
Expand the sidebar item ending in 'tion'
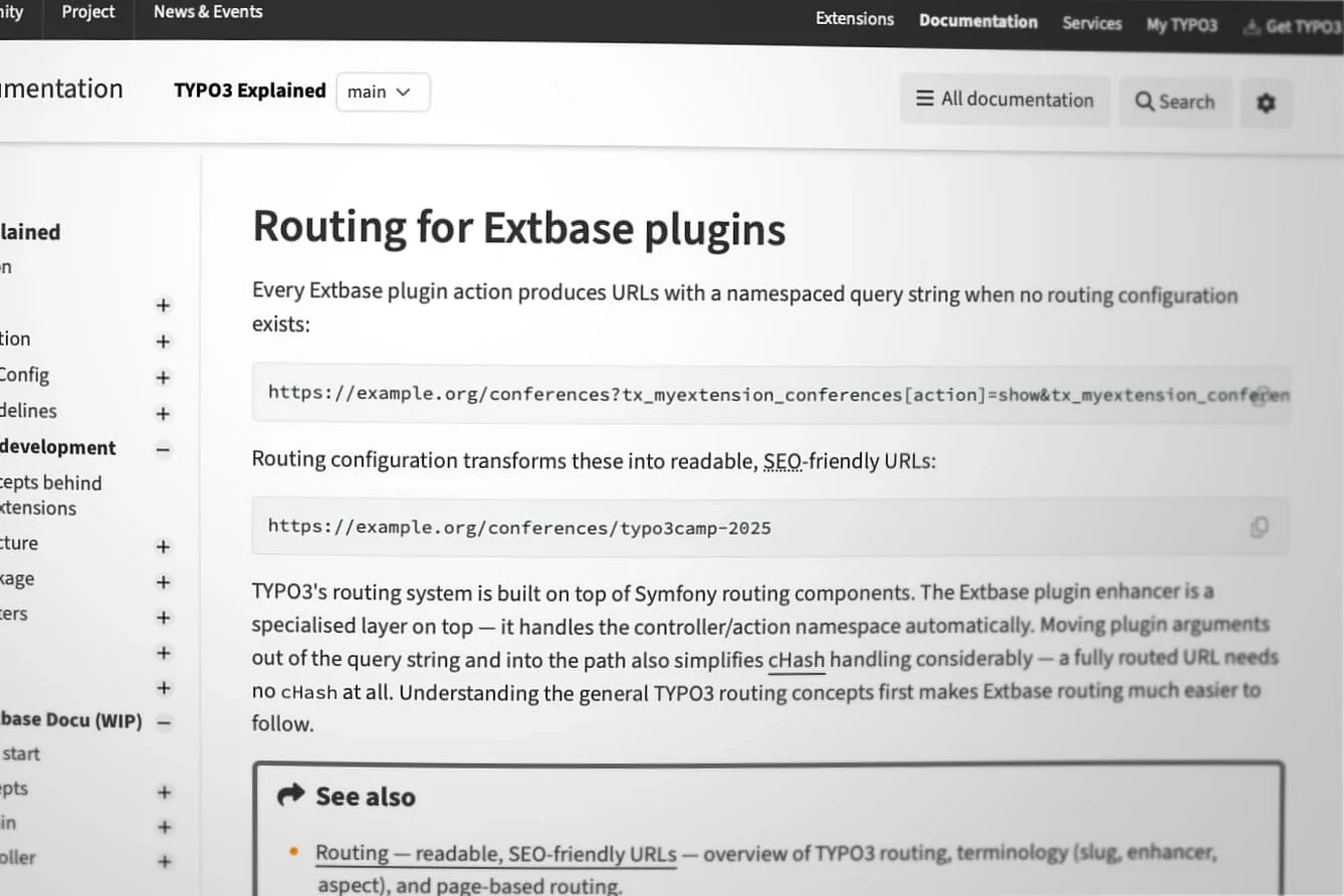(x=163, y=341)
